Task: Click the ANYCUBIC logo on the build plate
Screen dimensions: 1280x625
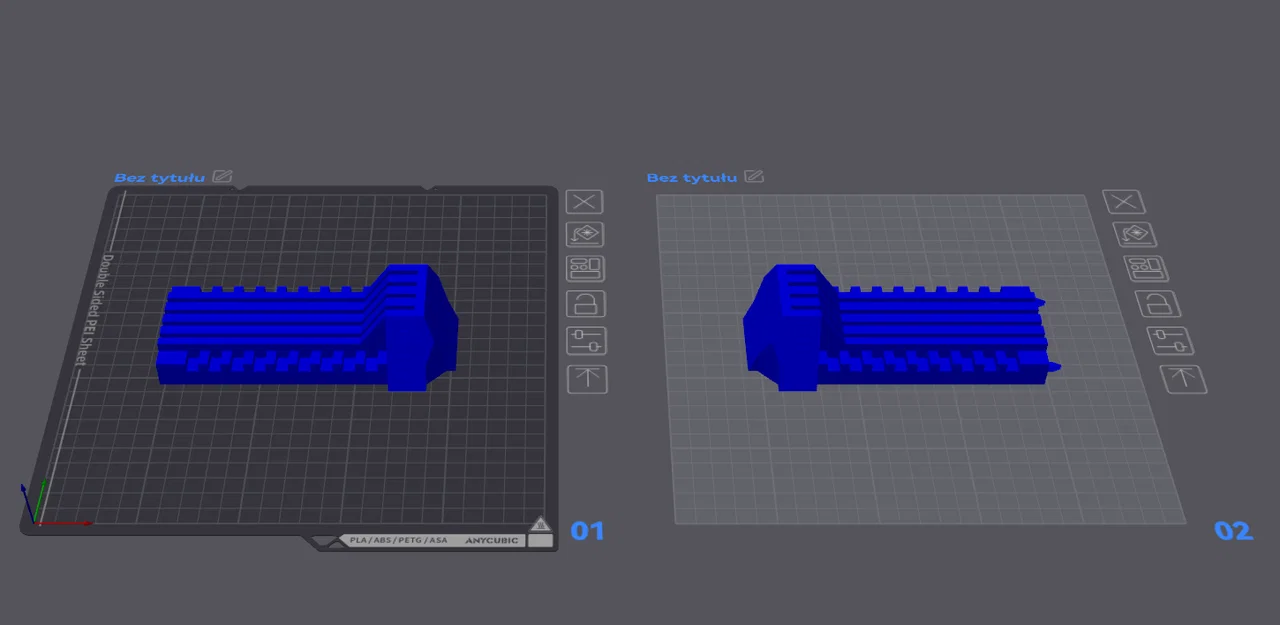Action: [490, 540]
